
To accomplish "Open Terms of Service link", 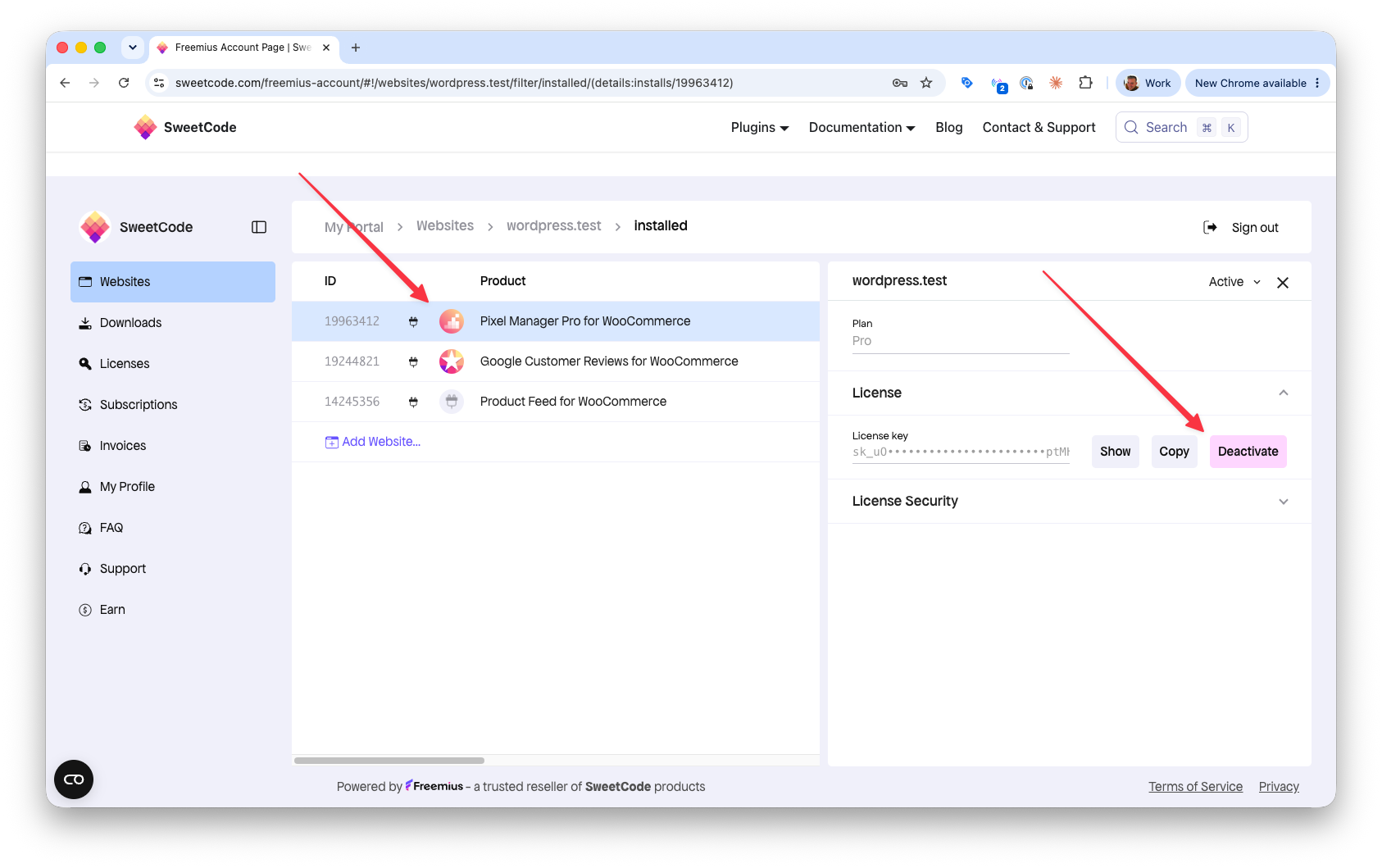I will [x=1195, y=787].
